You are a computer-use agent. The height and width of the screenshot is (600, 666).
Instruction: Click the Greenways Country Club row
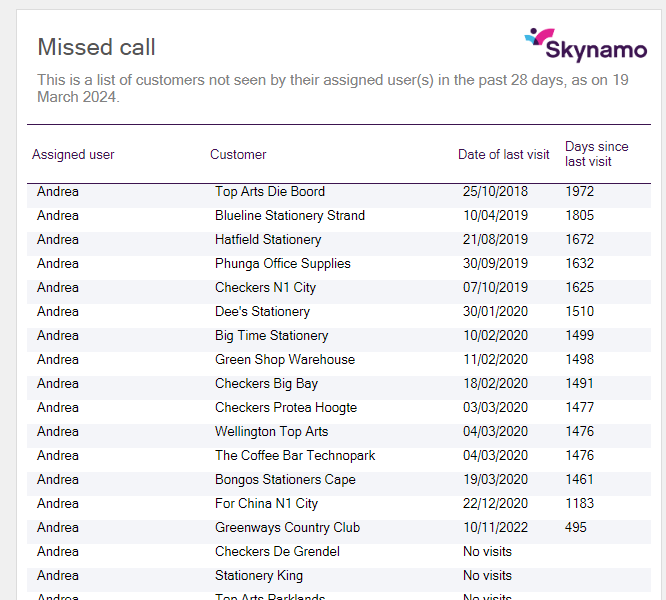(287, 527)
